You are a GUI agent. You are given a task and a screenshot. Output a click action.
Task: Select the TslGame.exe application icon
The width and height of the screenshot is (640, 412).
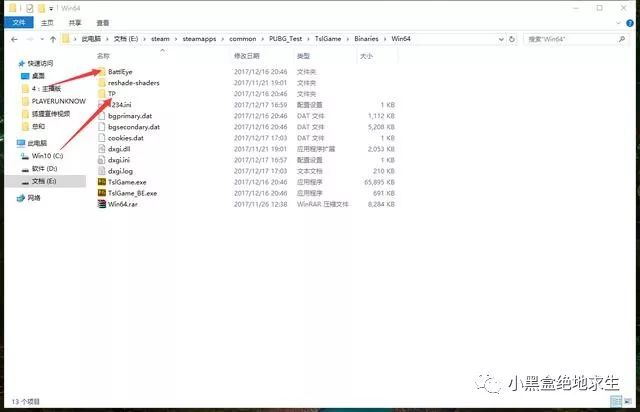102,182
